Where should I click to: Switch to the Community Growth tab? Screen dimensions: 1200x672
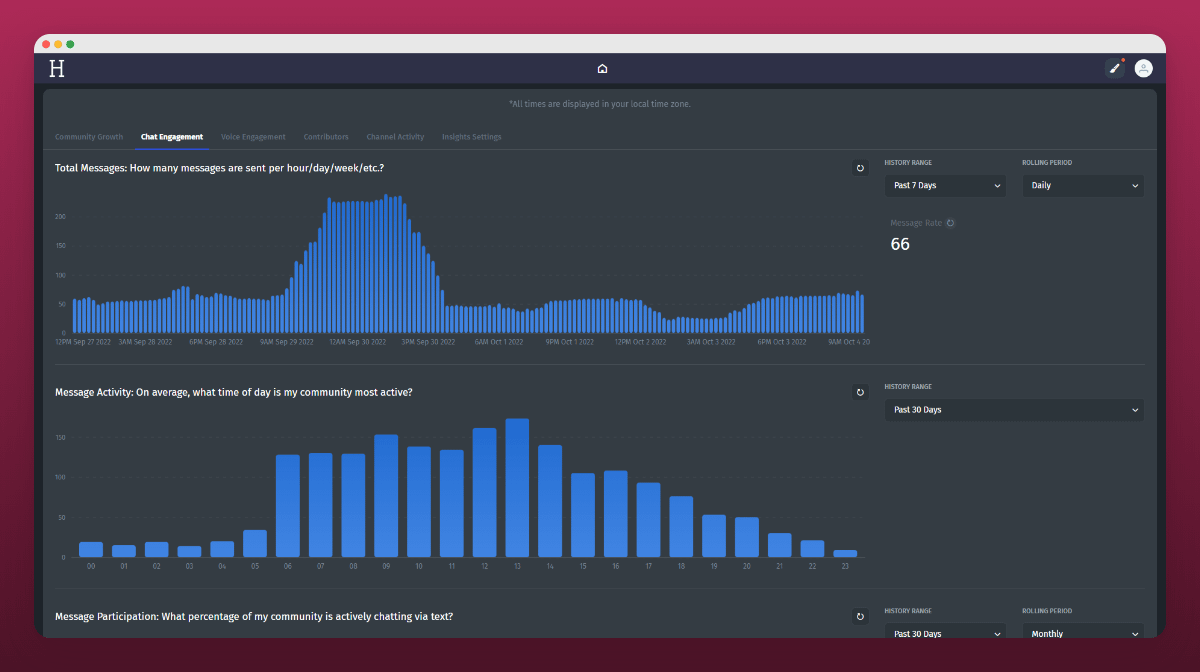click(x=89, y=137)
